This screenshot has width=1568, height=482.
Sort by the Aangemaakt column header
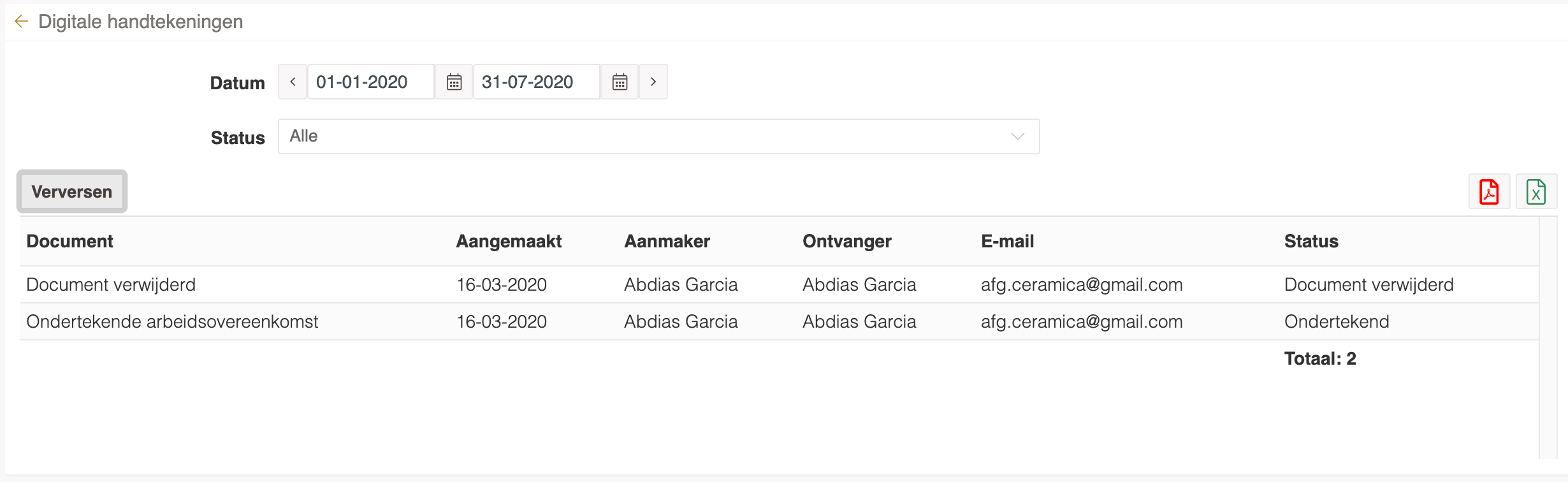(509, 241)
